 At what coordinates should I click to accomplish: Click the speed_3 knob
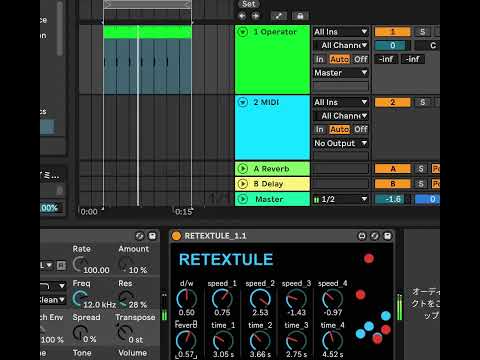(296, 298)
